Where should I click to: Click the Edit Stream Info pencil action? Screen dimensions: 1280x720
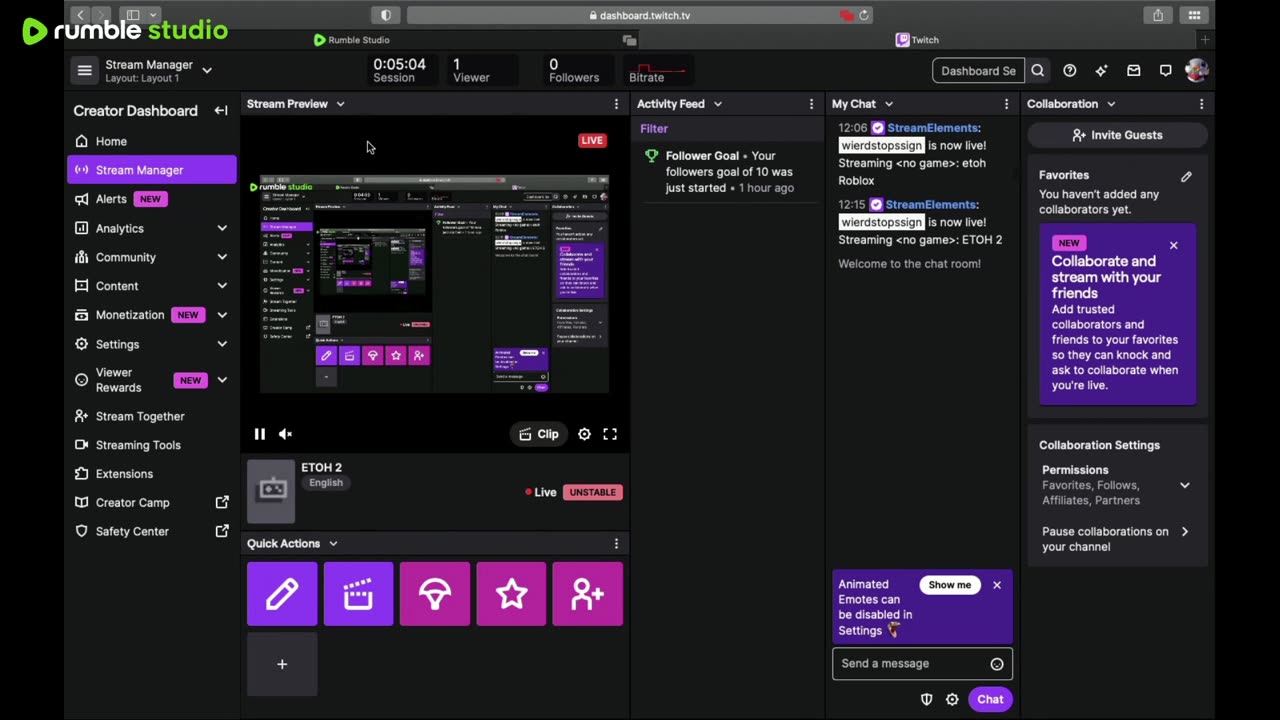[x=282, y=594]
